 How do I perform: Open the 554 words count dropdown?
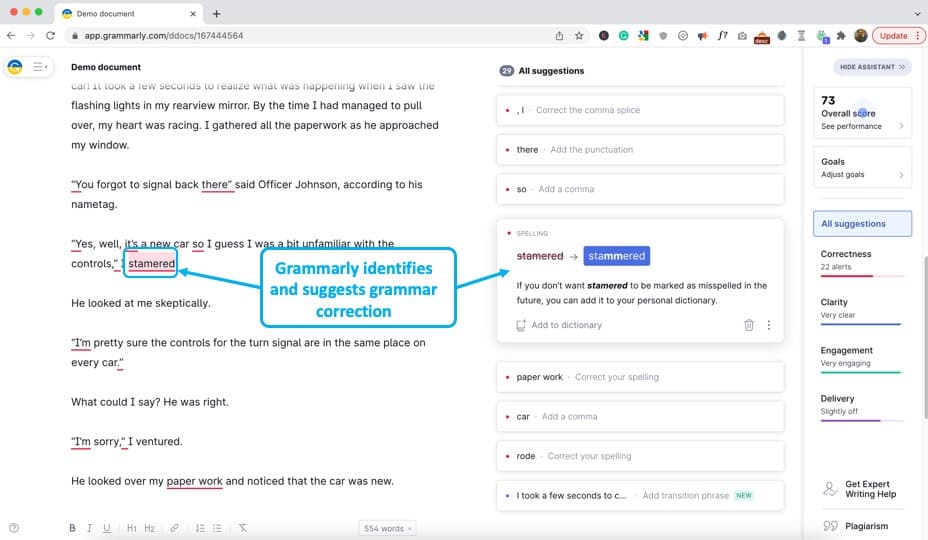coord(387,528)
